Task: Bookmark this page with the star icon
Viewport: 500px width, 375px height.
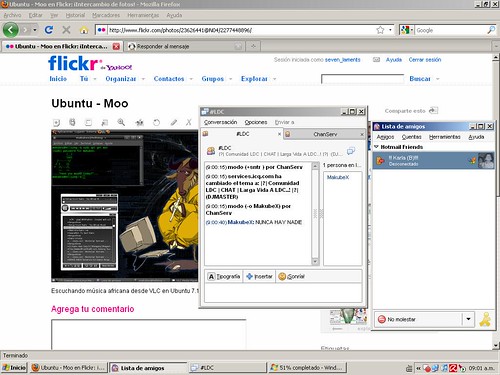Action: (380, 30)
